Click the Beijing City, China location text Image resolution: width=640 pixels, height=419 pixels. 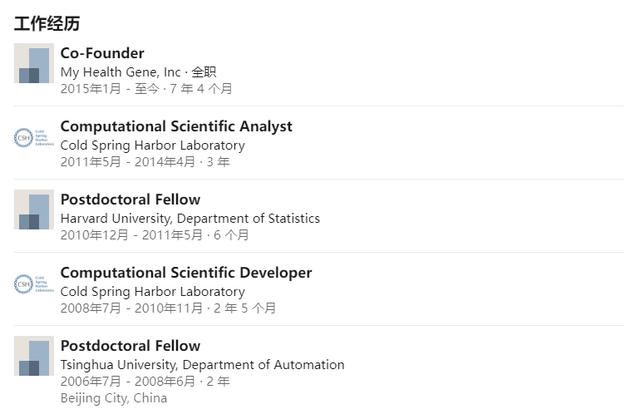(x=114, y=398)
